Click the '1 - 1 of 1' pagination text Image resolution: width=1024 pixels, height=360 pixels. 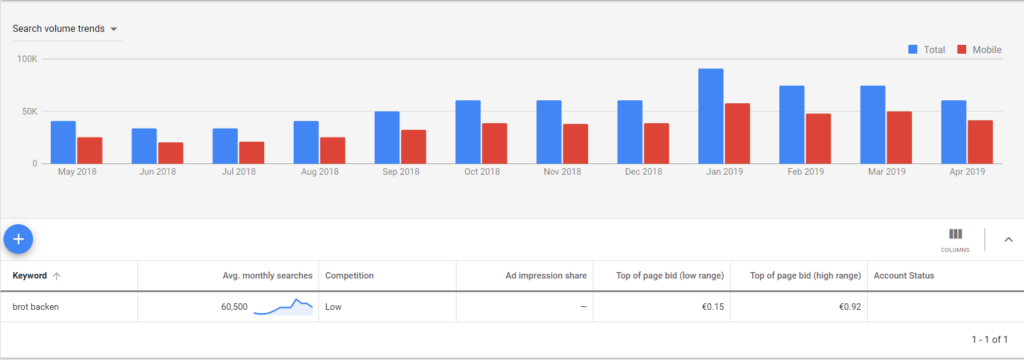[x=989, y=340]
